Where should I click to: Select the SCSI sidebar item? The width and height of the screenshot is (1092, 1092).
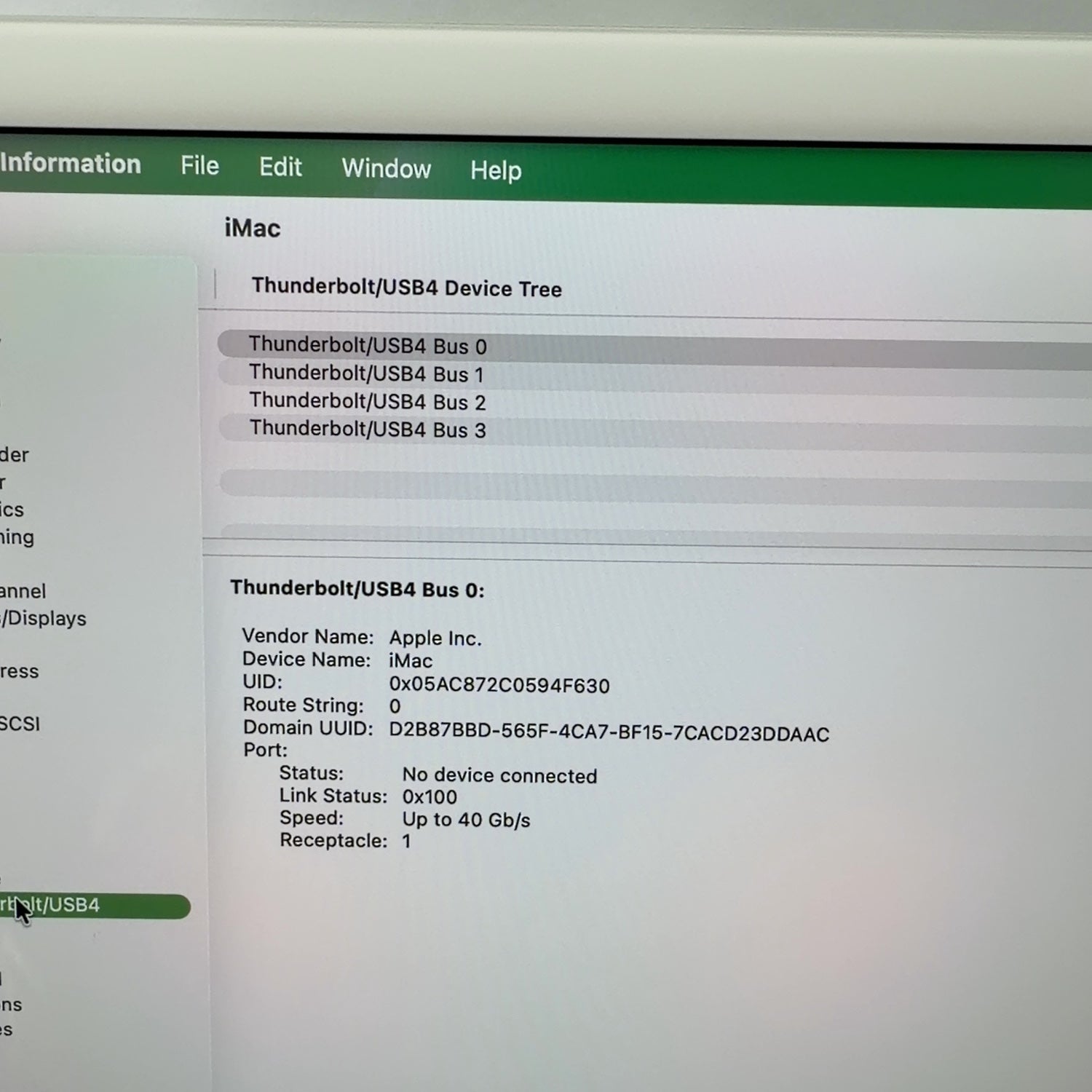20,724
